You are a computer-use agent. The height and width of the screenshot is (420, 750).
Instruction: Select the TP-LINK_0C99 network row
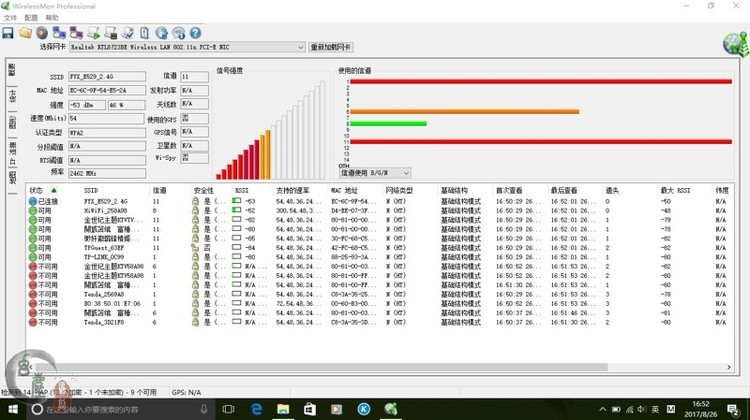point(378,257)
